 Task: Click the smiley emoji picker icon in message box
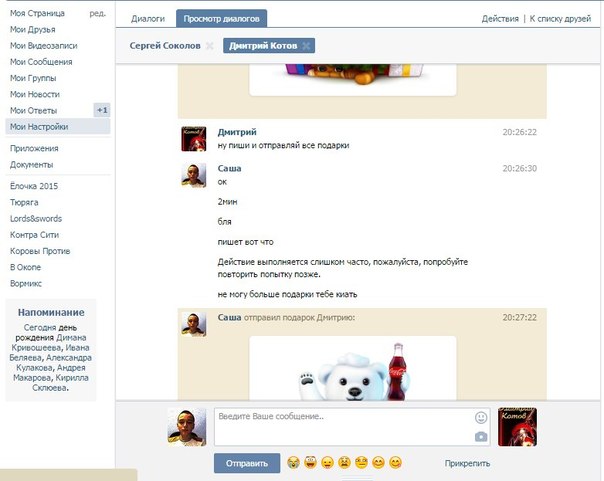481,417
